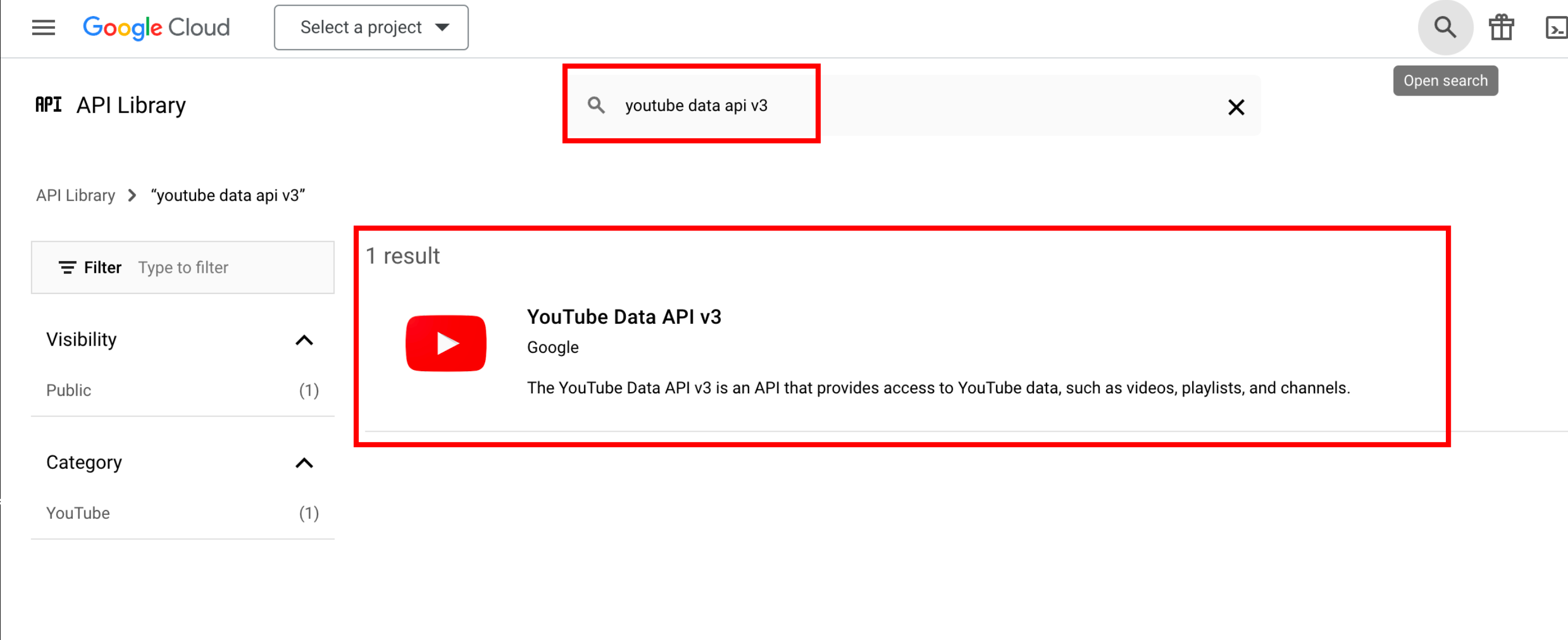Viewport: 1568px width, 640px height.
Task: Click the Filter lines icon
Action: coord(67,267)
